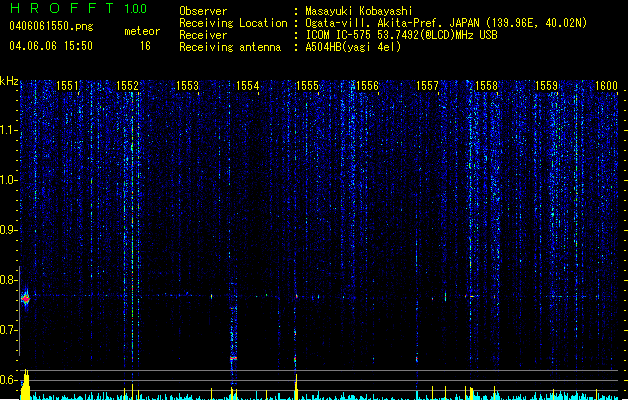Select the Ogata-vill. Akita-Pref. JAPAN location text
629x400 pixels.
[446, 23]
